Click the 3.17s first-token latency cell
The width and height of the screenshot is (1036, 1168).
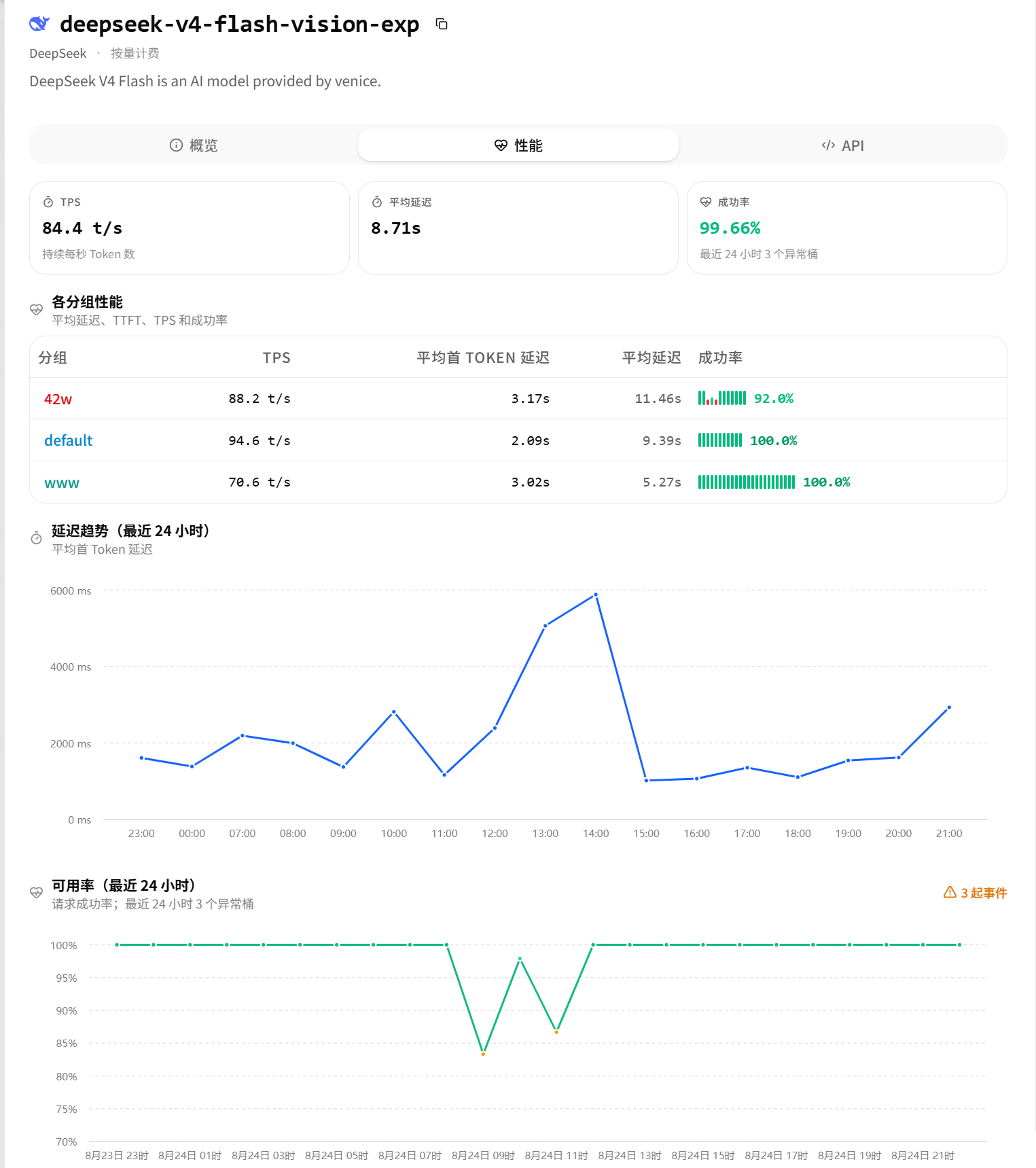[x=531, y=399]
